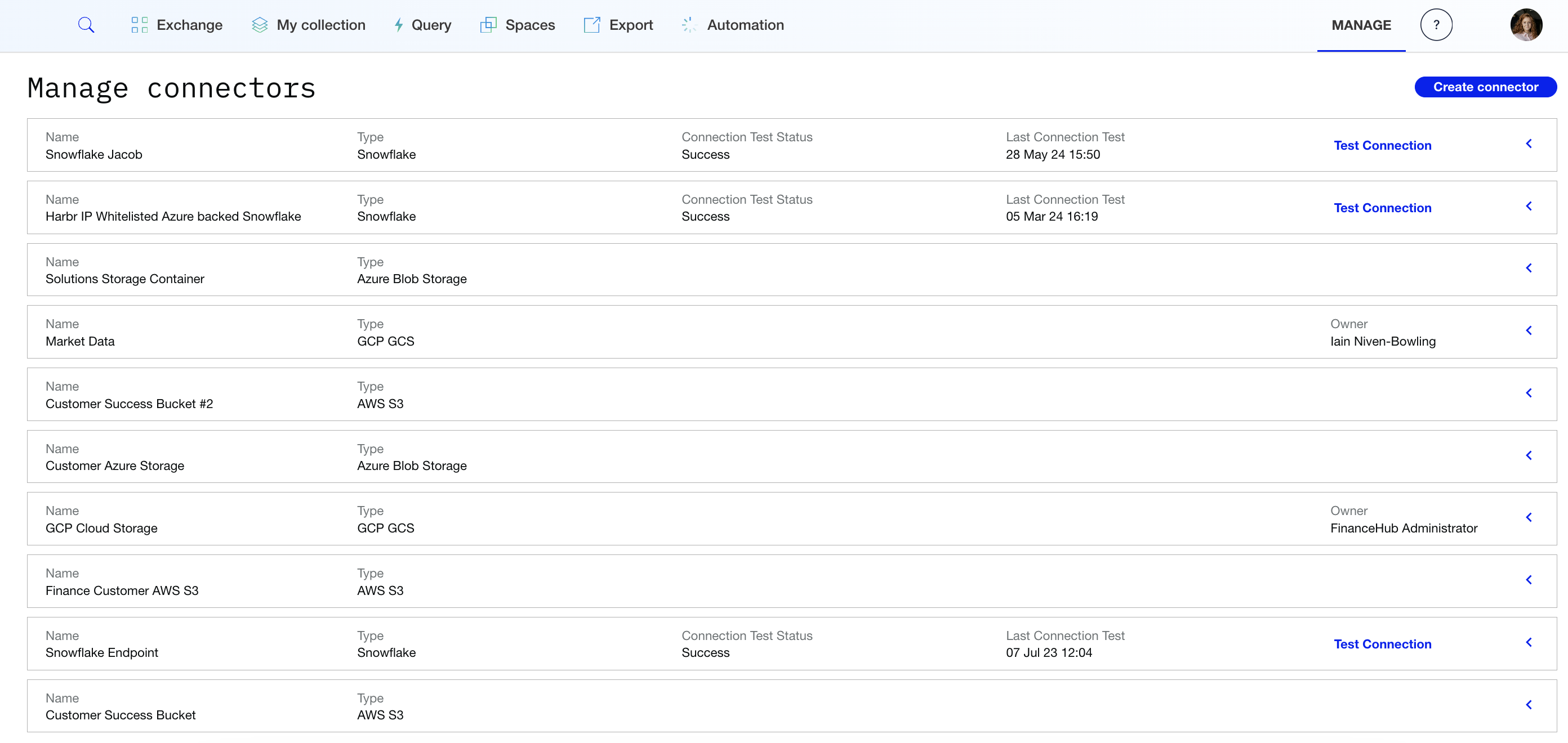Viewport: 1568px width, 743px height.
Task: Click the Exchange grid icon
Action: coord(139,25)
